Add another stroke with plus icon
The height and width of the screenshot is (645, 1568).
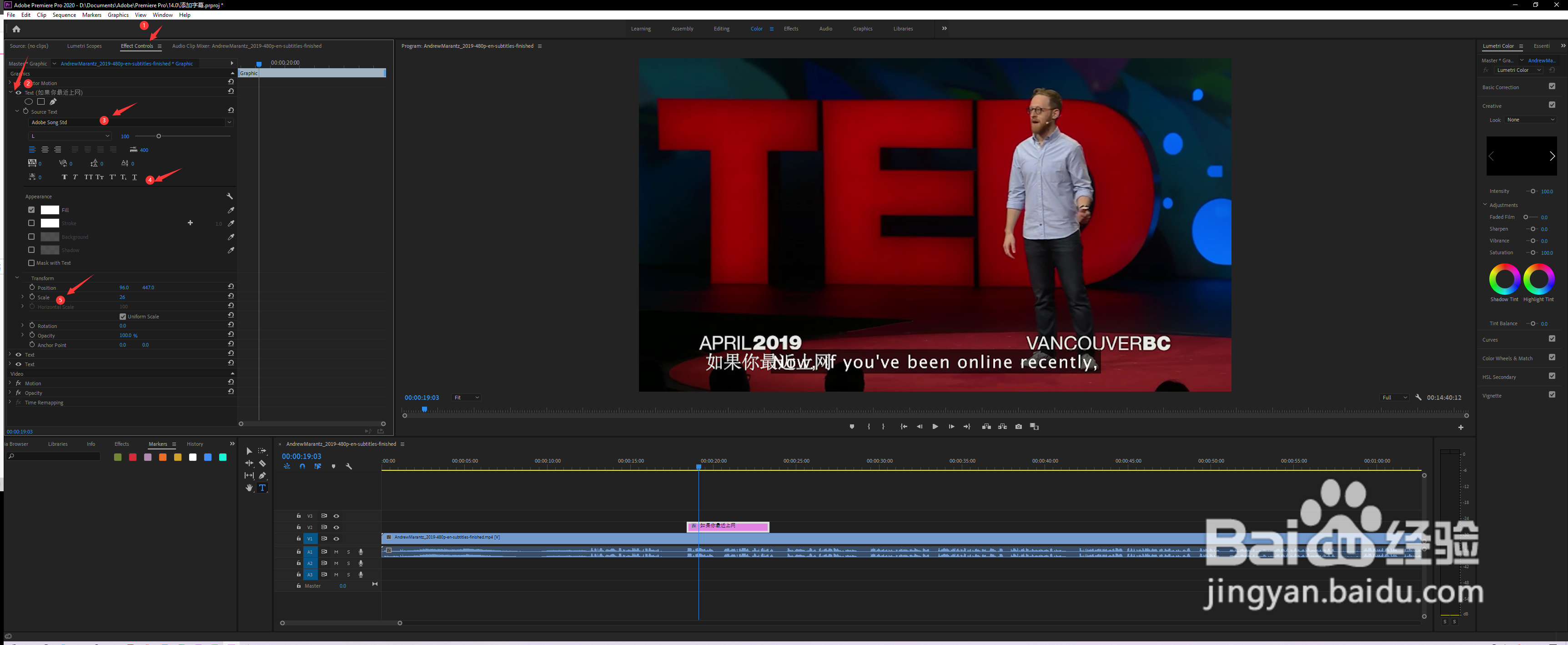coord(191,223)
